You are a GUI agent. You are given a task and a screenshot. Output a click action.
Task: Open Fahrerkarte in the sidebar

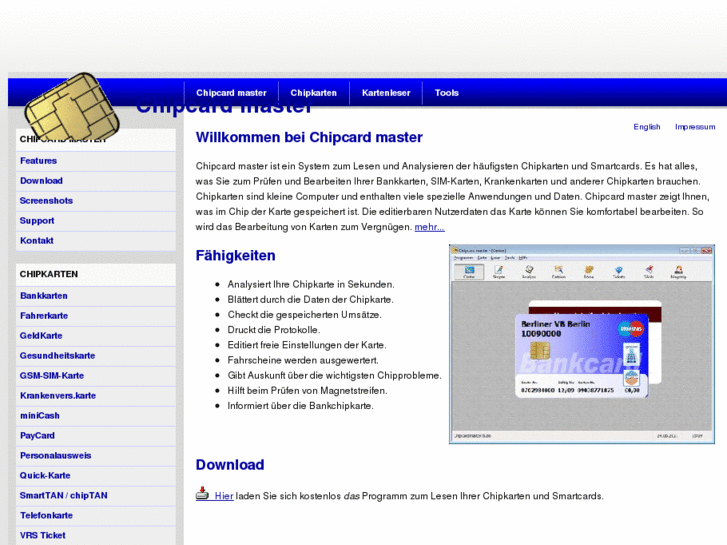(x=96, y=316)
